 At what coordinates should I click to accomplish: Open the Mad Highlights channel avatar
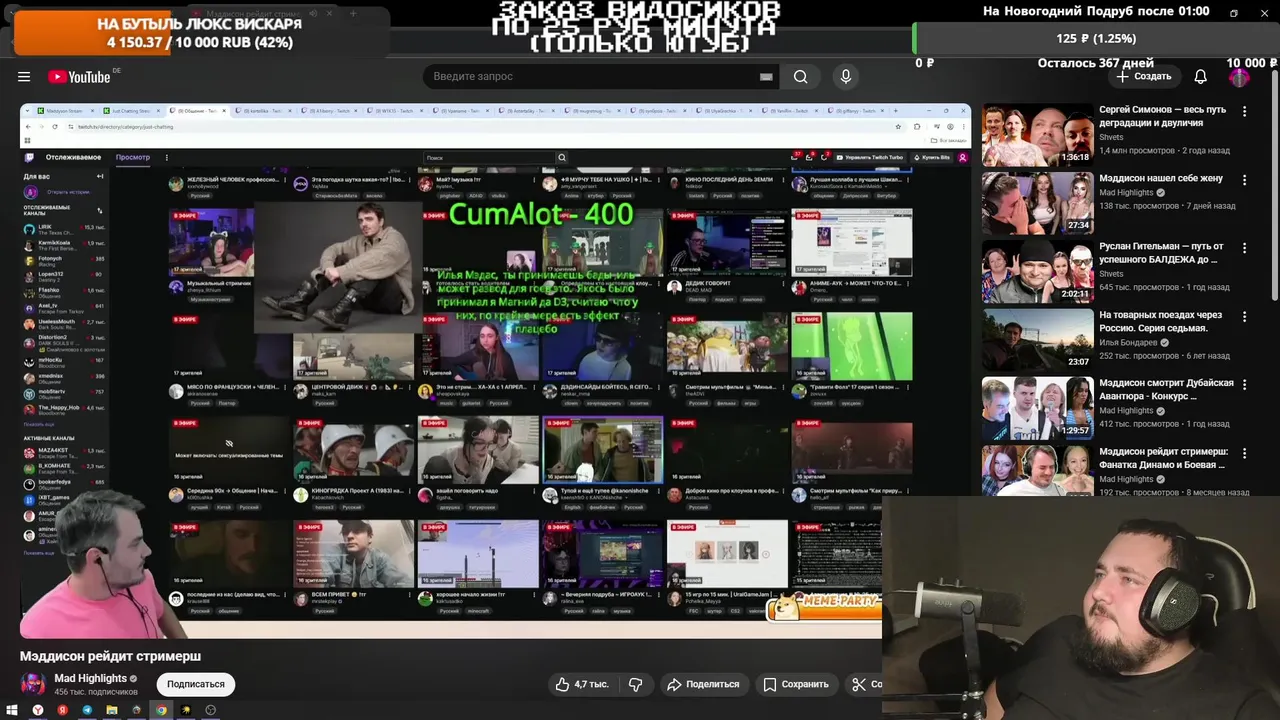pyautogui.click(x=33, y=684)
